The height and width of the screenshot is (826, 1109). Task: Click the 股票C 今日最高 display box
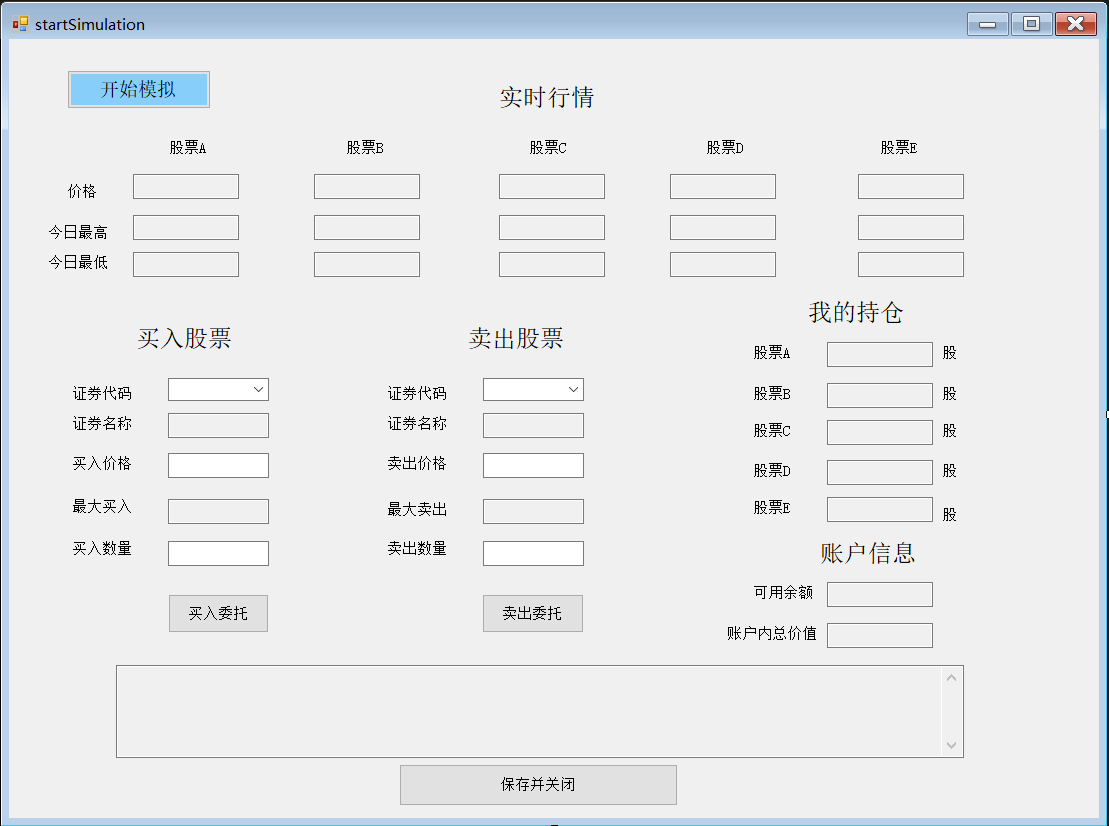pos(551,227)
